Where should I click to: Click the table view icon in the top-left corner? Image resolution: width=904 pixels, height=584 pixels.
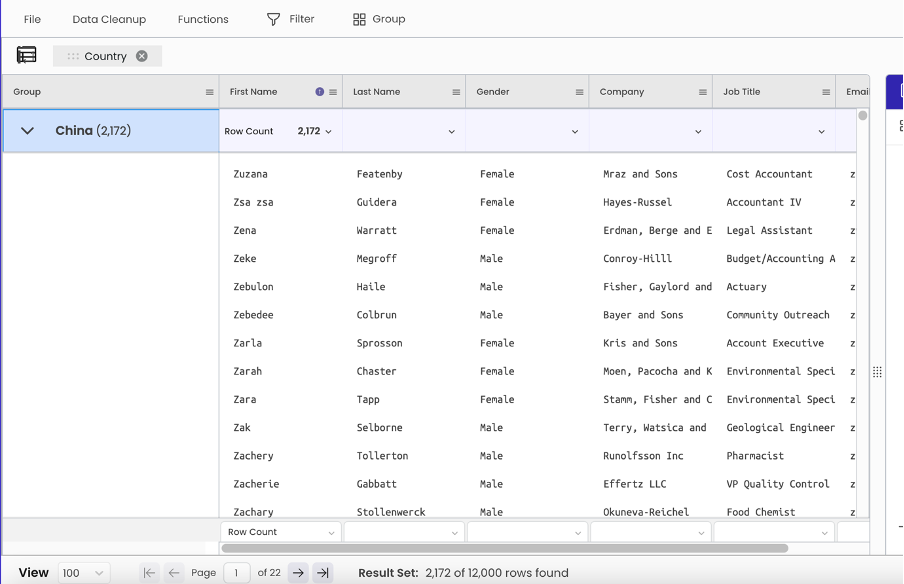pyautogui.click(x=26, y=54)
